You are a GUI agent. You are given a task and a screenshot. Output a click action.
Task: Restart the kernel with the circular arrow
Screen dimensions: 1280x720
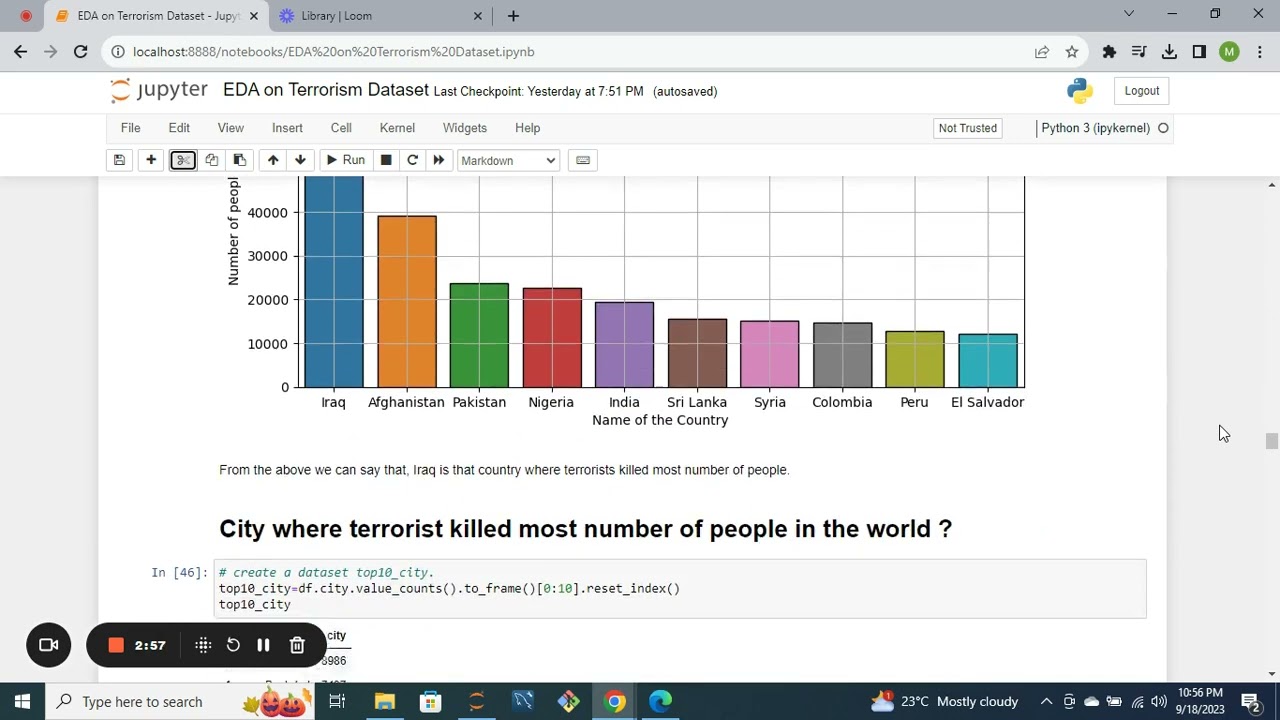tap(412, 160)
